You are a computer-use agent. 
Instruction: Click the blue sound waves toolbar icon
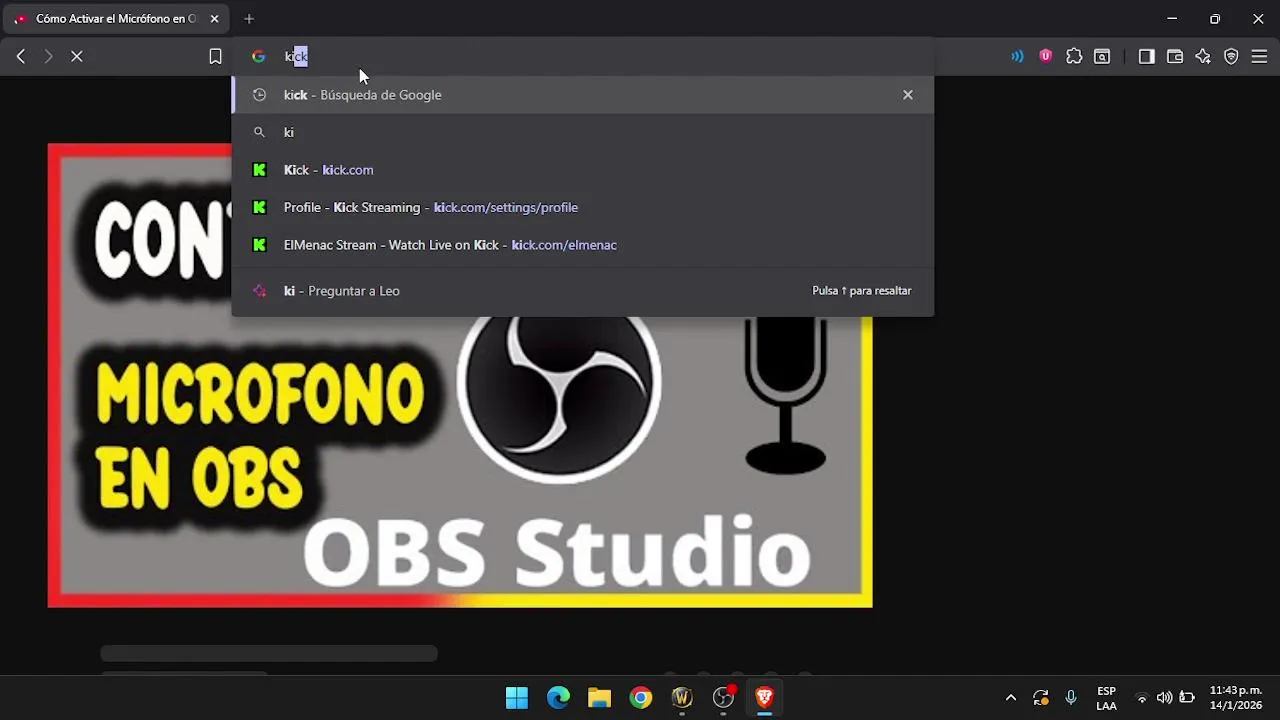(1017, 57)
